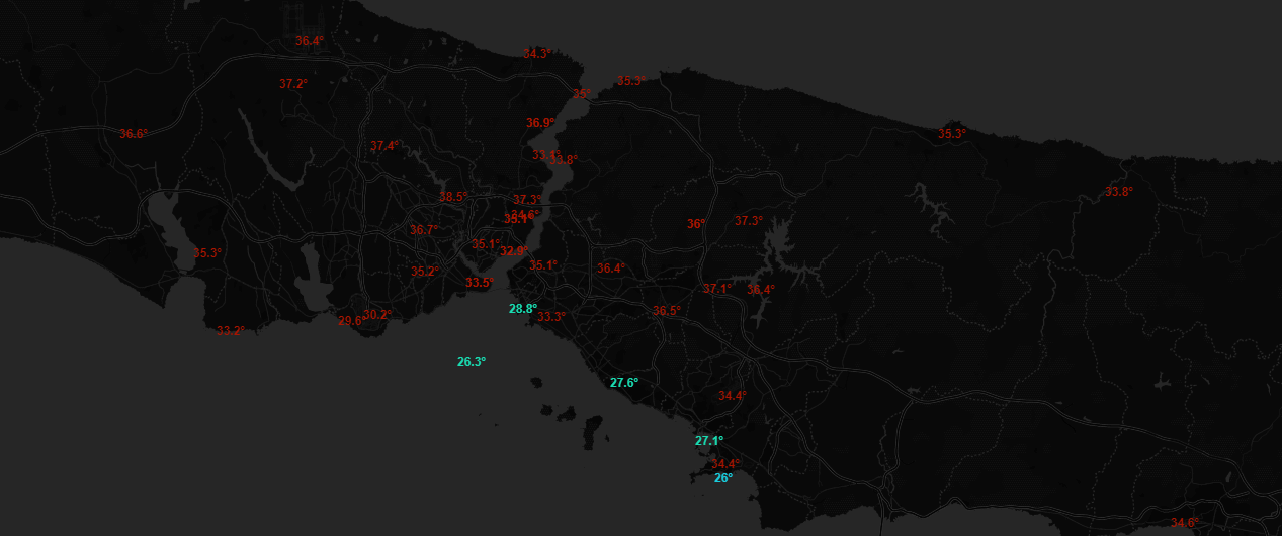The width and height of the screenshot is (1282, 536).
Task: Select the 36° temperature reading
Action: point(696,224)
